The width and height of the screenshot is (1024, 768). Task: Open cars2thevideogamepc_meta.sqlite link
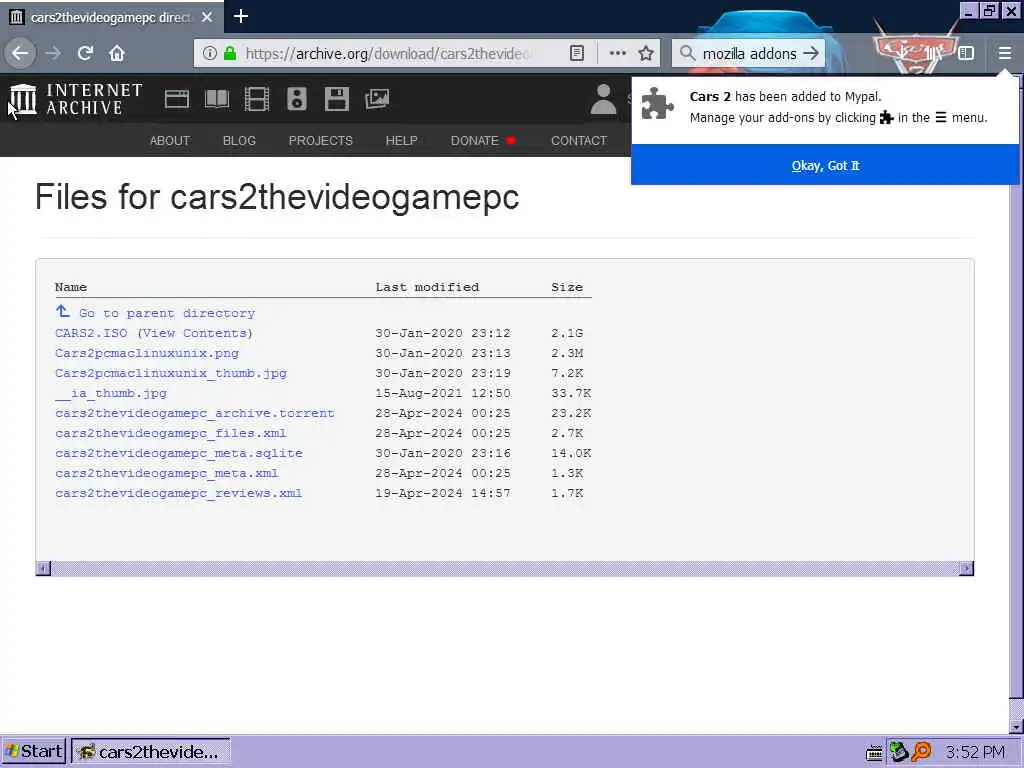click(x=179, y=453)
